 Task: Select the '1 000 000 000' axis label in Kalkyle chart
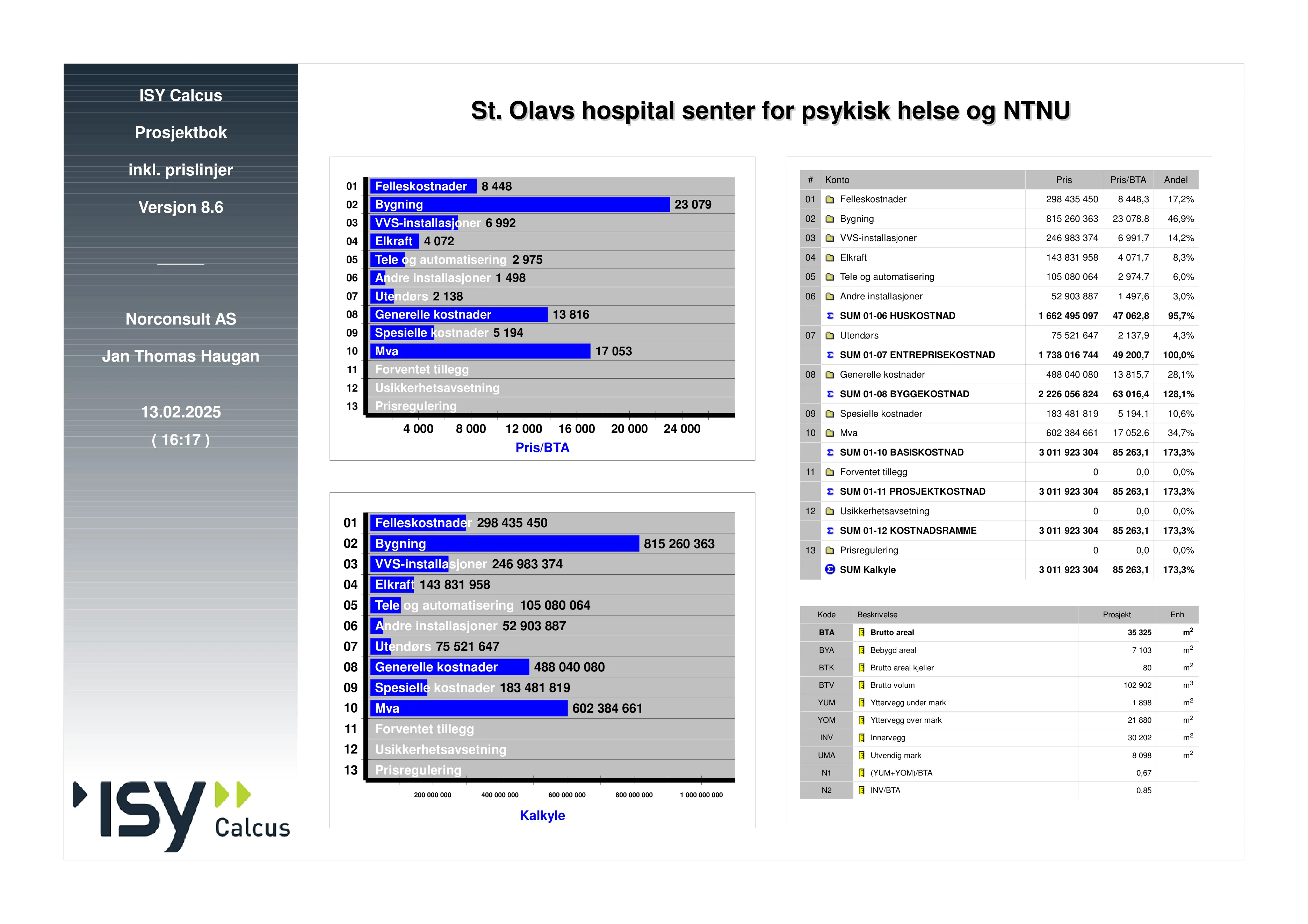click(701, 795)
